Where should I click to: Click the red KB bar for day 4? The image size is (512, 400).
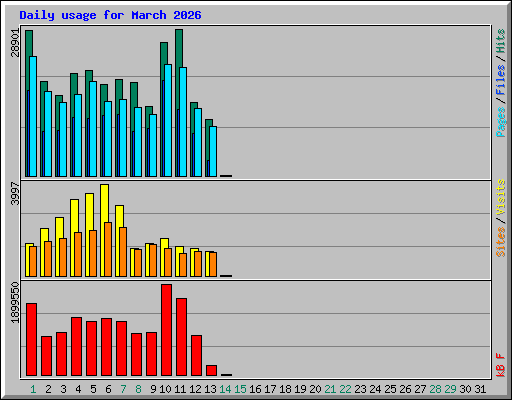coord(76,346)
